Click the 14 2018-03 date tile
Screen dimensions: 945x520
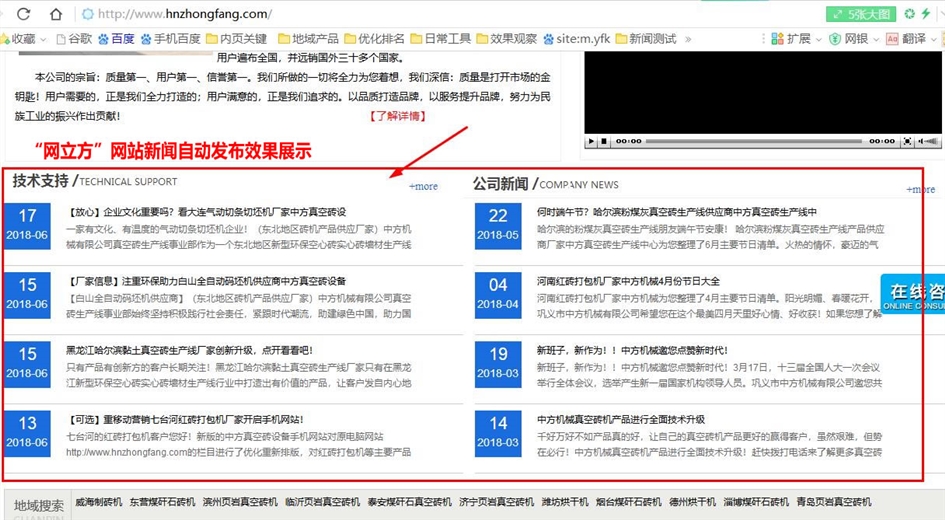498,434
